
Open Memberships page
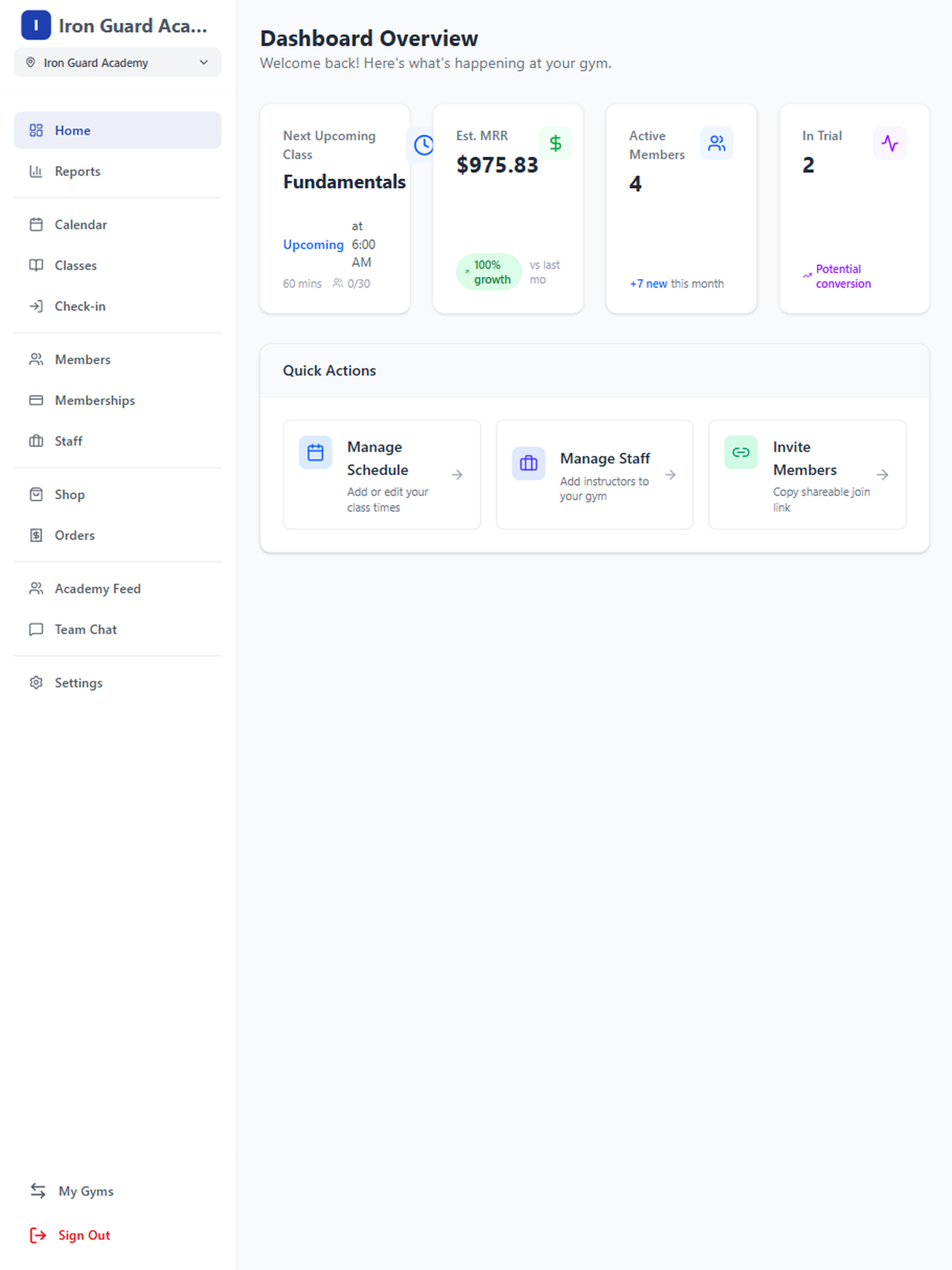[x=117, y=400]
